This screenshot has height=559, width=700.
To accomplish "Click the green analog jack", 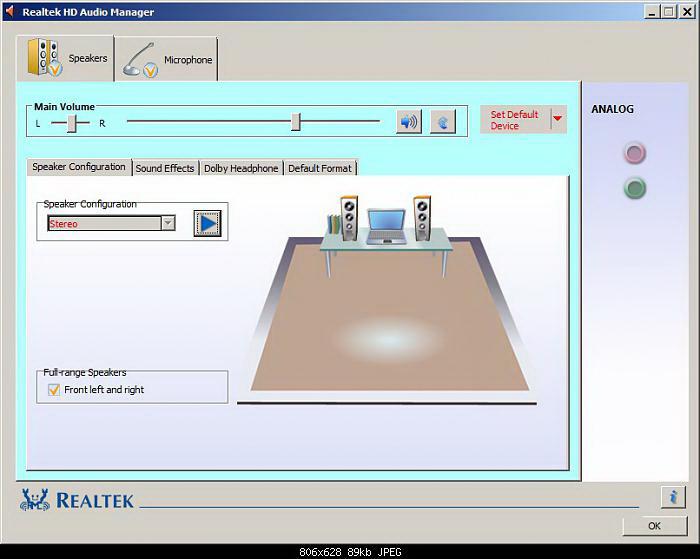I will (634, 188).
